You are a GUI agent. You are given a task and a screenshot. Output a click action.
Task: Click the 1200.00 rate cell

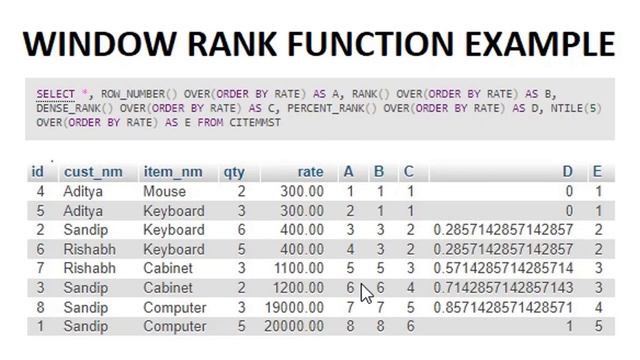point(298,288)
